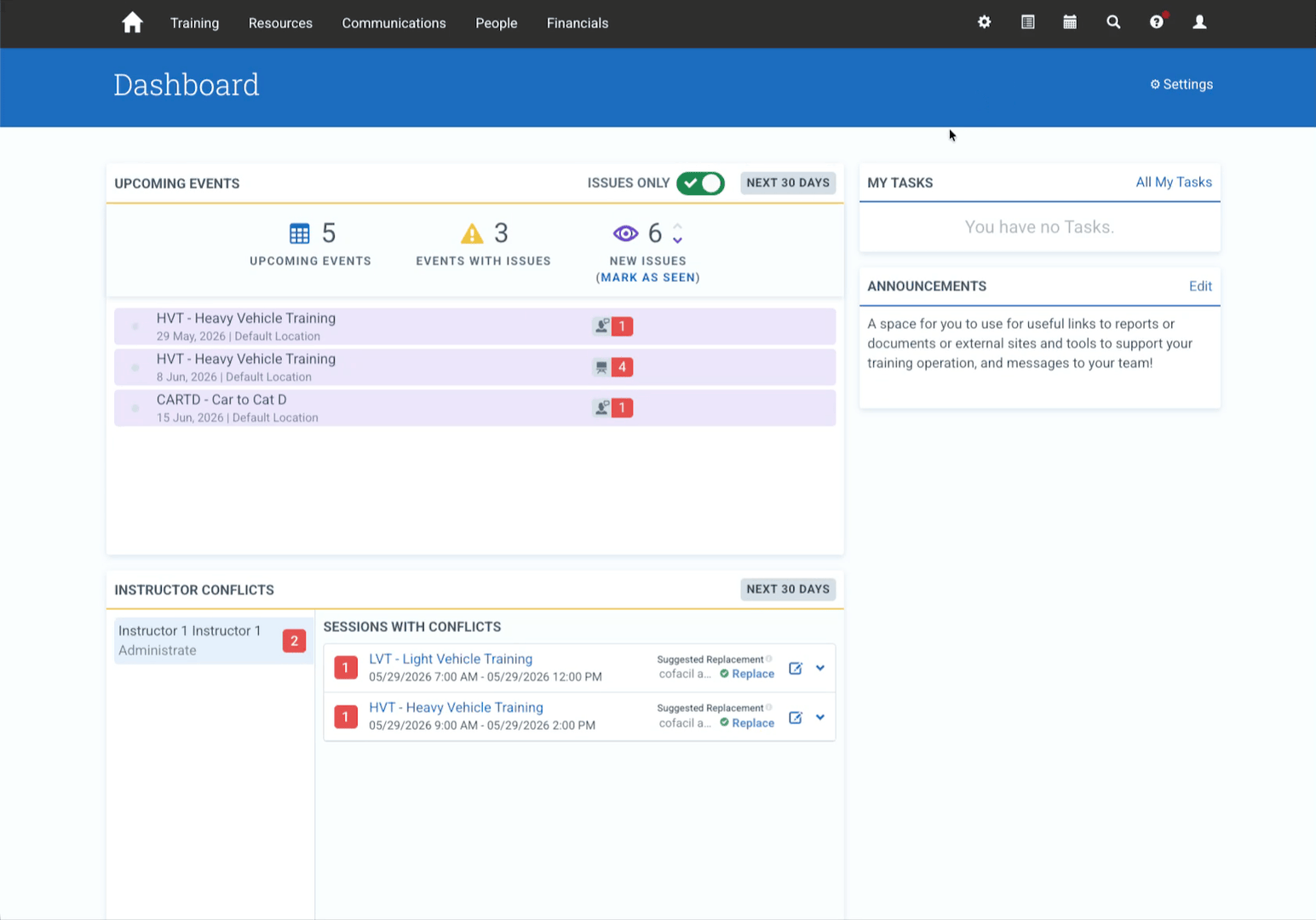Step new issues down with arrow
This screenshot has width=1316, height=920.
678,240
